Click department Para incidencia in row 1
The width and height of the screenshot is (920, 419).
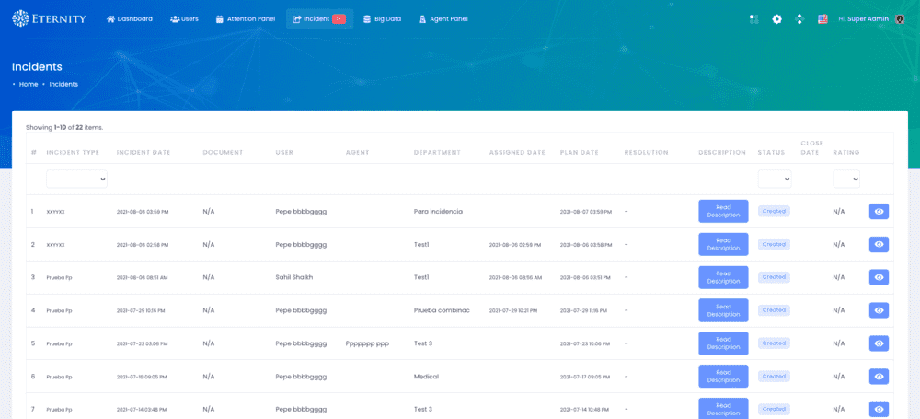(x=438, y=211)
